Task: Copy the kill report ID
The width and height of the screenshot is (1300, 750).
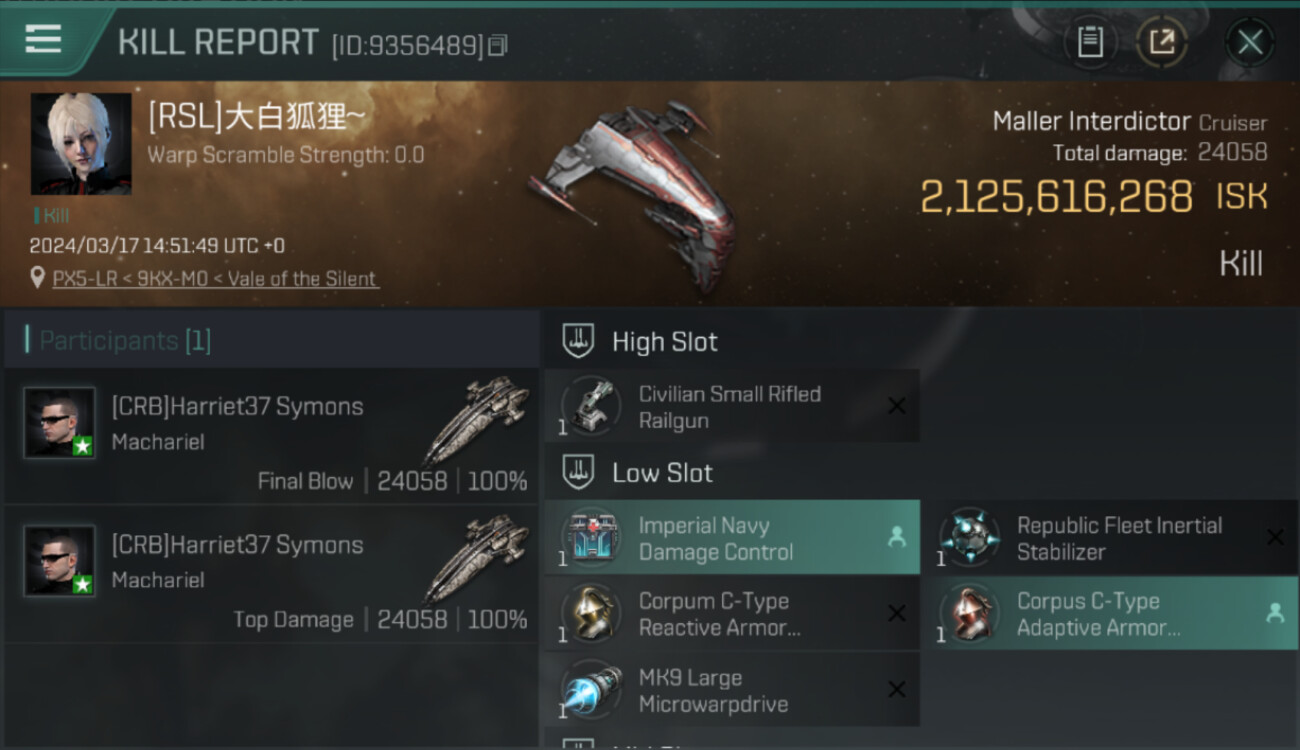Action: 498,45
